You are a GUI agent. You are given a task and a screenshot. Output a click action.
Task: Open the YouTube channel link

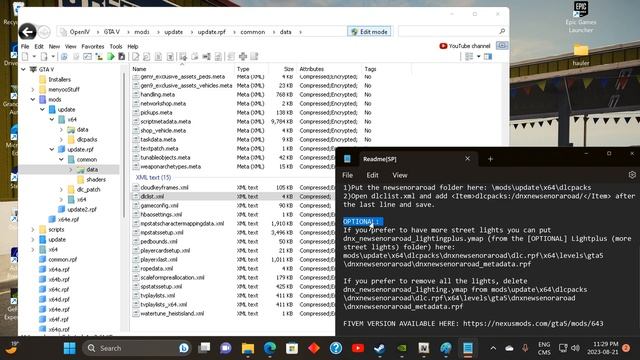[x=464, y=46]
